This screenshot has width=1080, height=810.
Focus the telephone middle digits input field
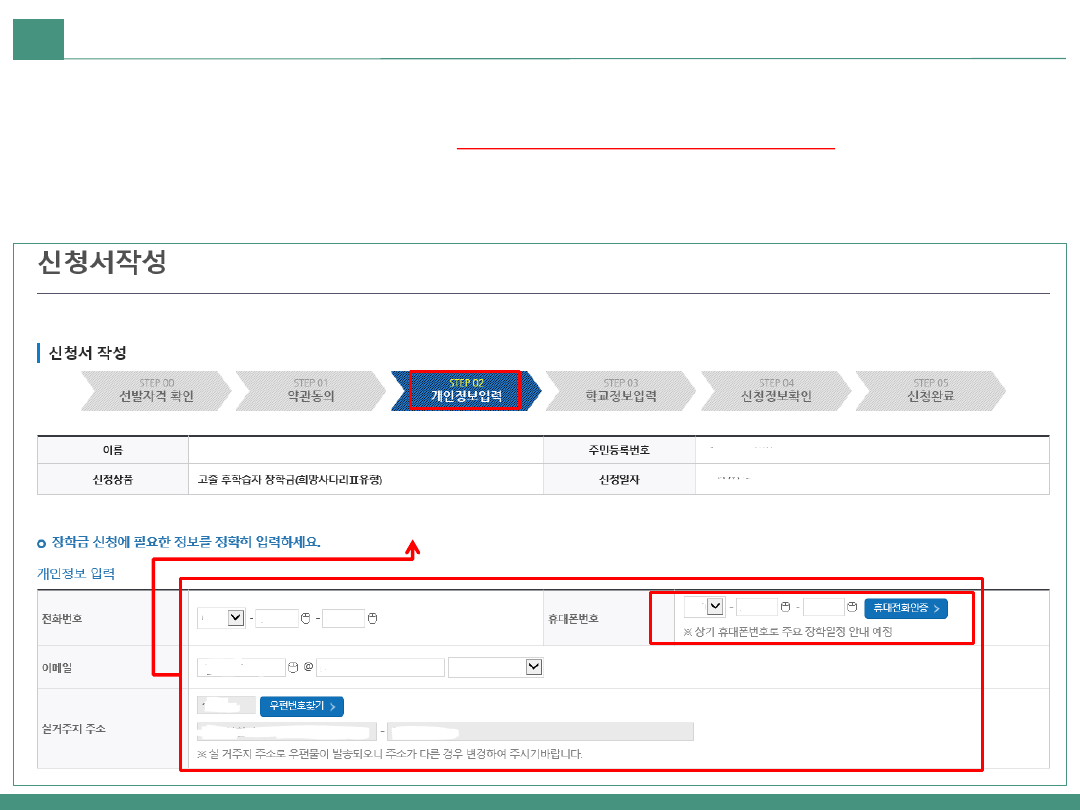click(x=277, y=619)
